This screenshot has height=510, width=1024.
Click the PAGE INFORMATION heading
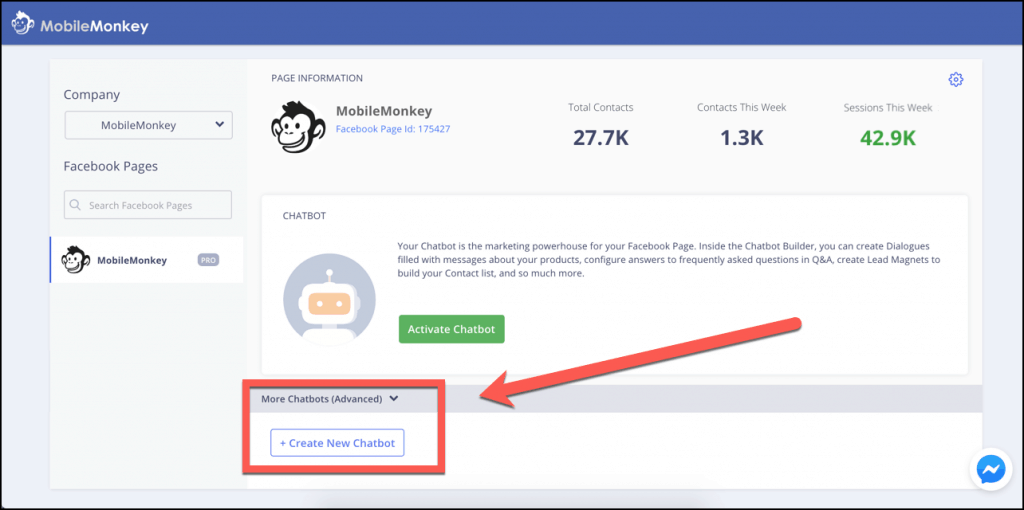click(317, 78)
